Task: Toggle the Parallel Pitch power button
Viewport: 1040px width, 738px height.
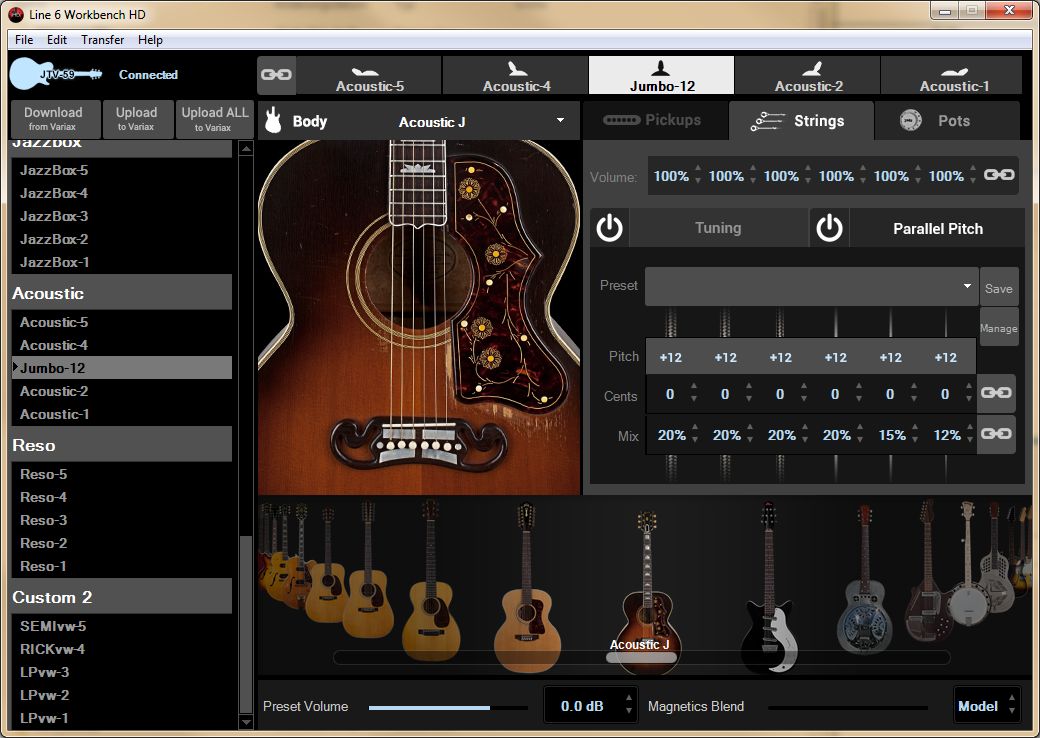Action: pyautogui.click(x=829, y=228)
